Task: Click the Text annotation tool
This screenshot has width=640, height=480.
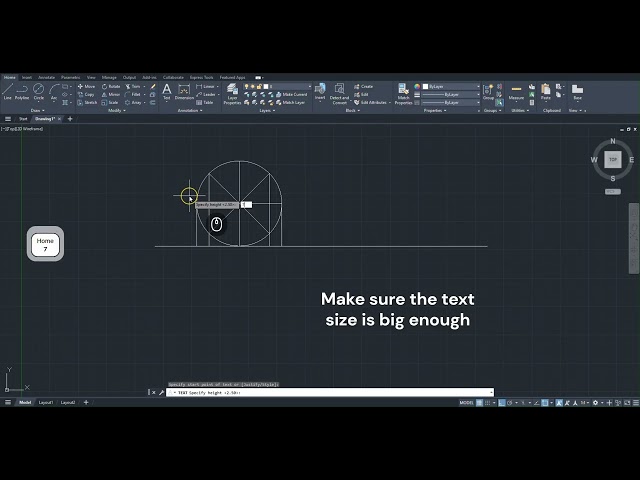Action: click(167, 91)
